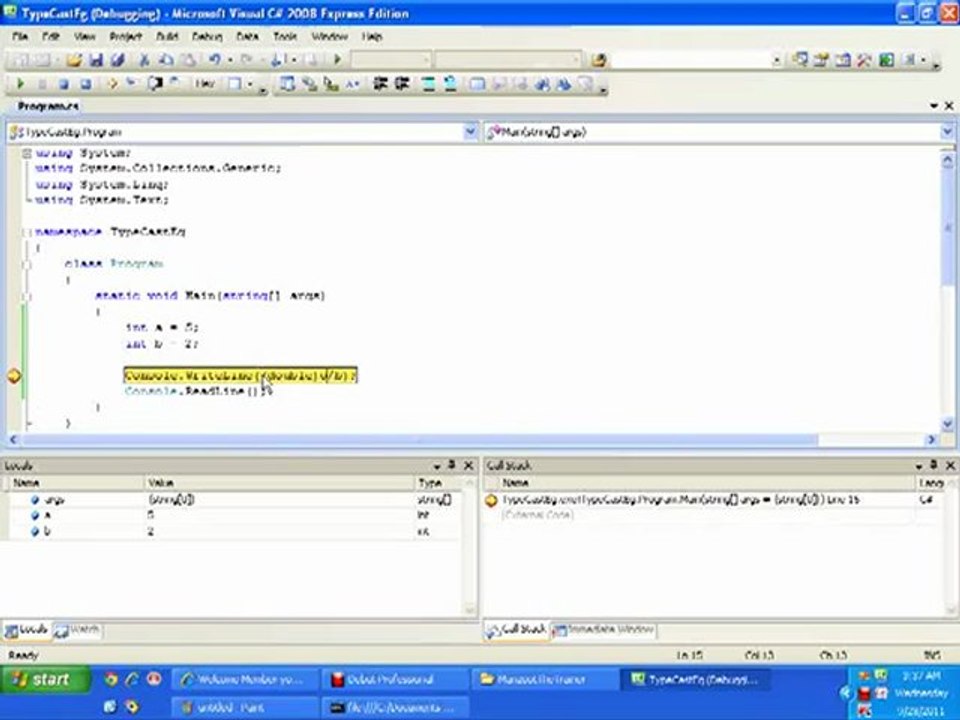The image size is (960, 720).
Task: Click the Comment out selected lines icon
Action: click(x=428, y=84)
